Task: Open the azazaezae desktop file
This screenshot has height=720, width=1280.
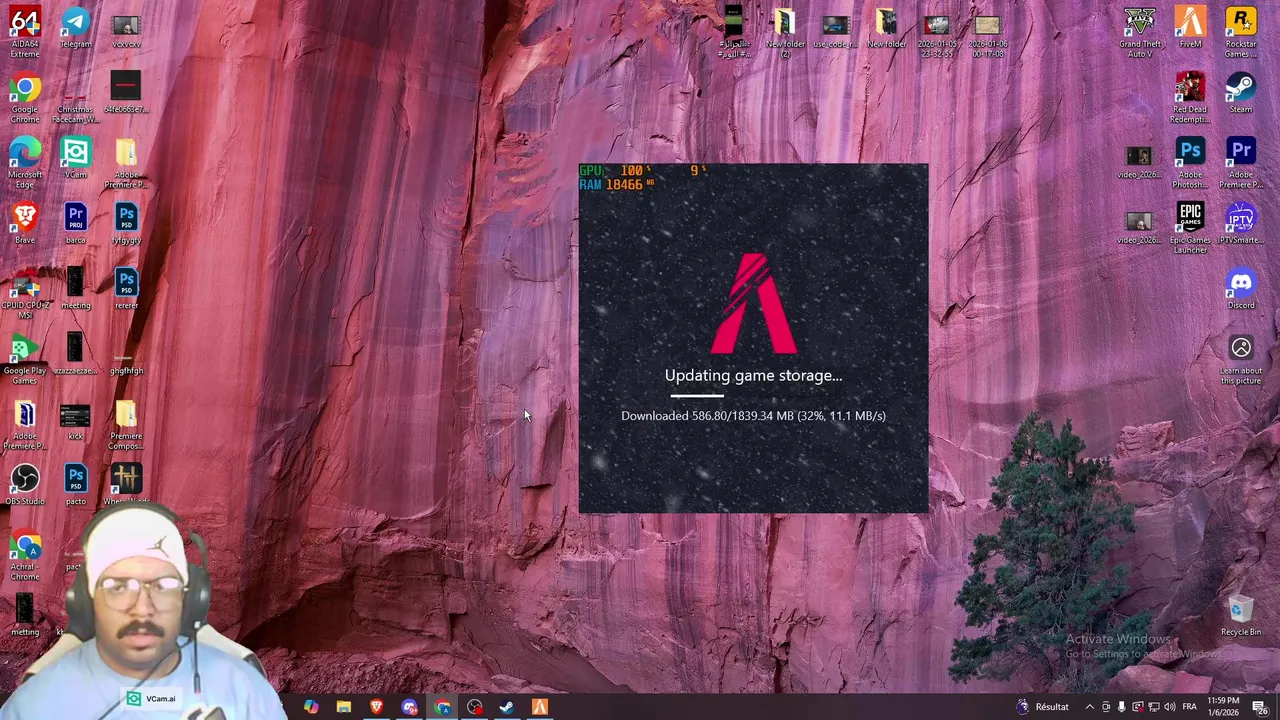Action: click(75, 354)
